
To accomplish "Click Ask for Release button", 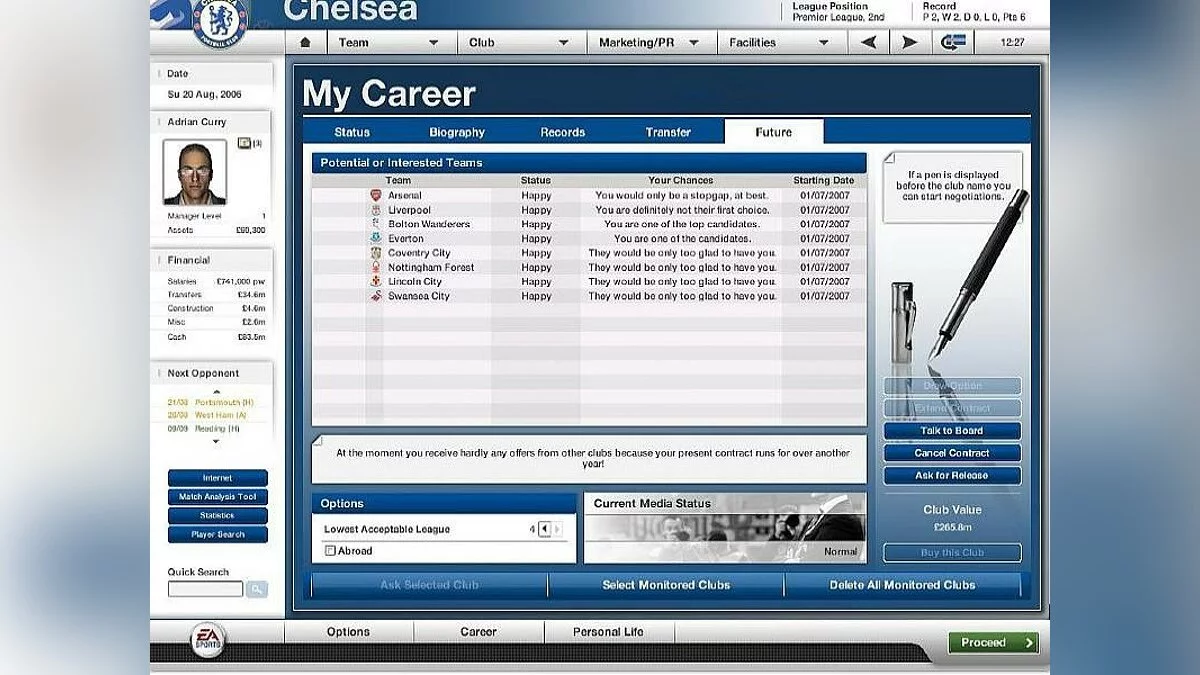I will [x=952, y=476].
